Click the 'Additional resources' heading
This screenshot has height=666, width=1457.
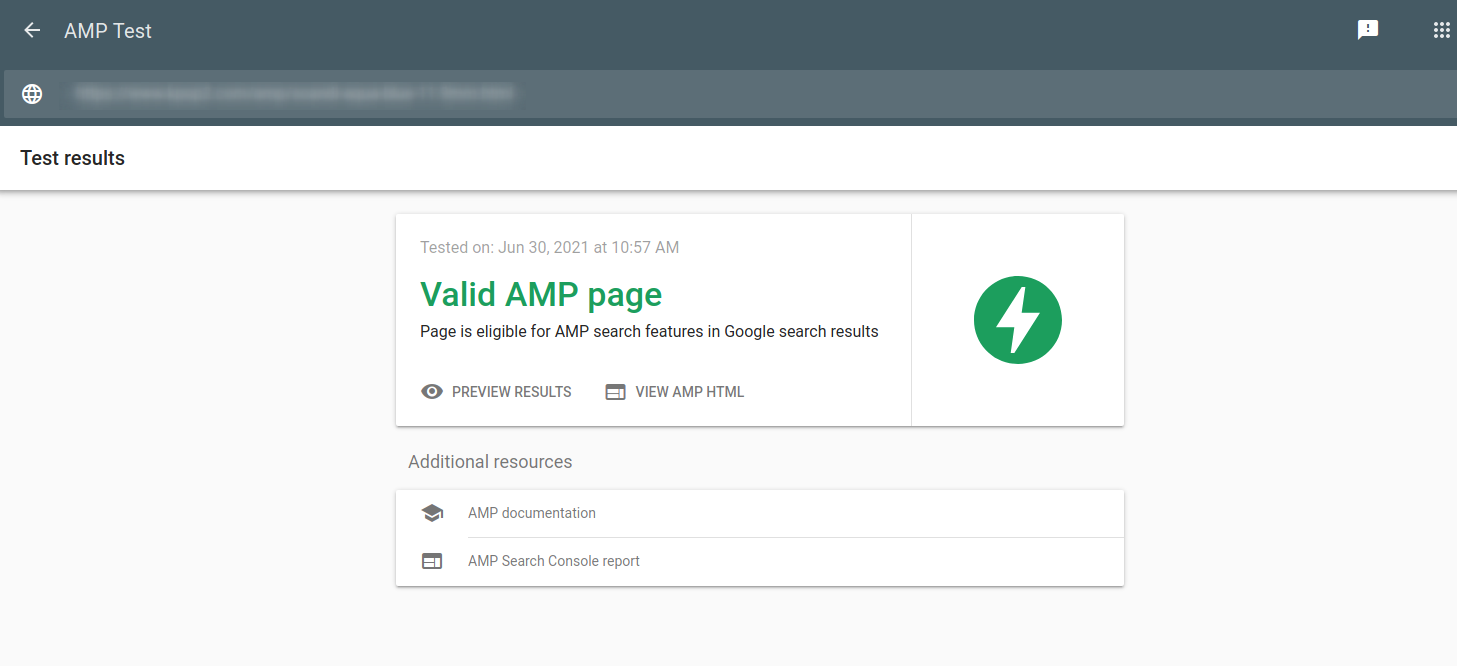pos(490,462)
